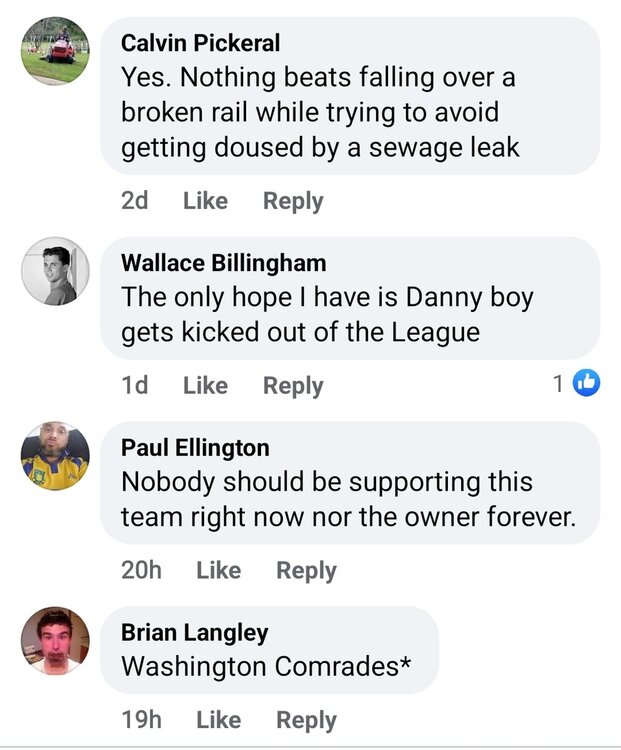Image resolution: width=621 pixels, height=750 pixels.
Task: Click the Washington Comrades comment bubble
Action: 268,666
